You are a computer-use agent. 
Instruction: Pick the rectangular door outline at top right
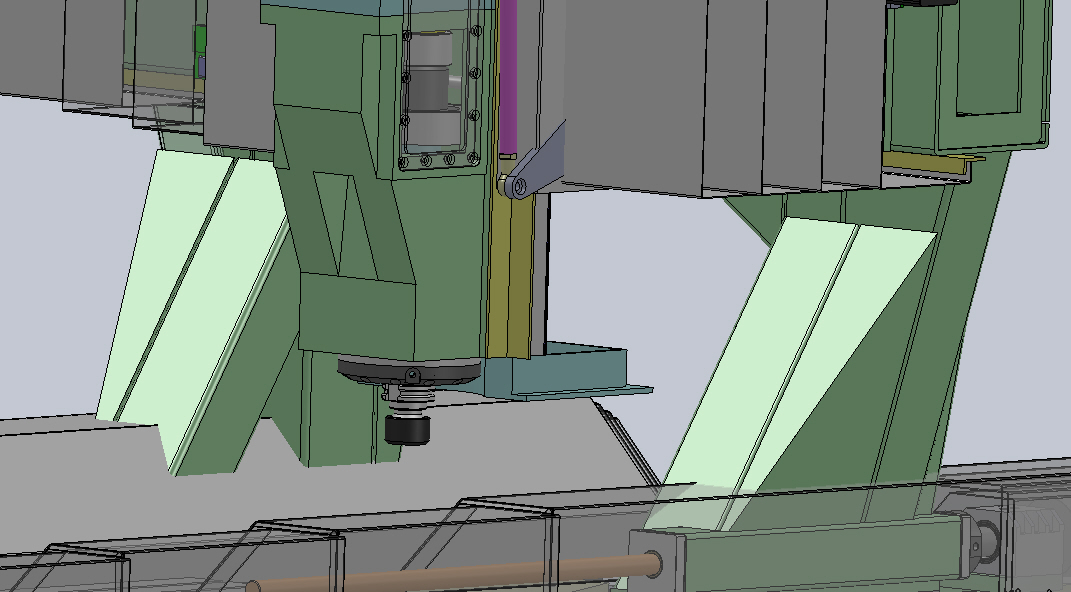pos(998,60)
